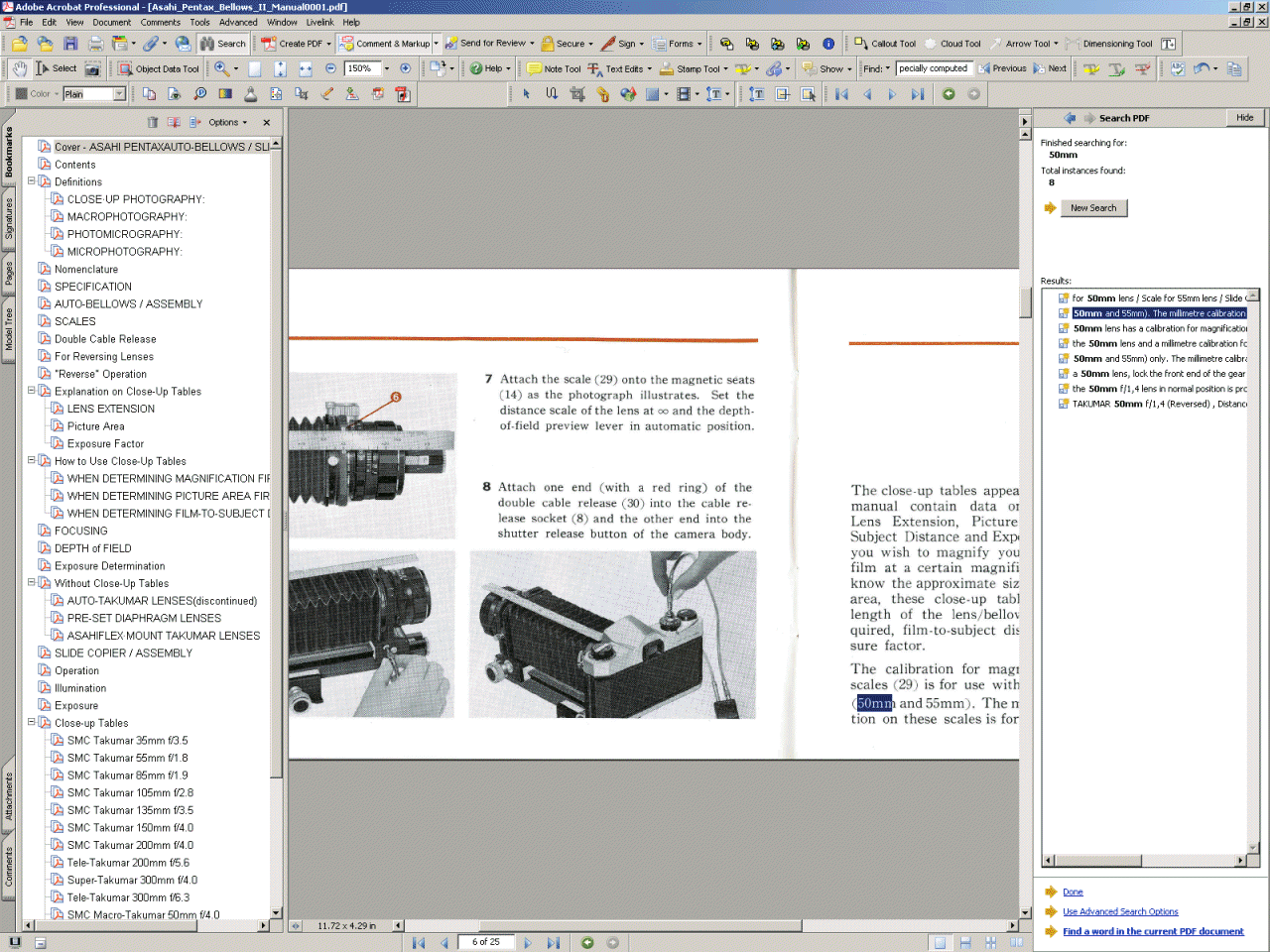Image resolution: width=1270 pixels, height=952 pixels.
Task: Click the page number field 6 of 25
Action: 486,942
